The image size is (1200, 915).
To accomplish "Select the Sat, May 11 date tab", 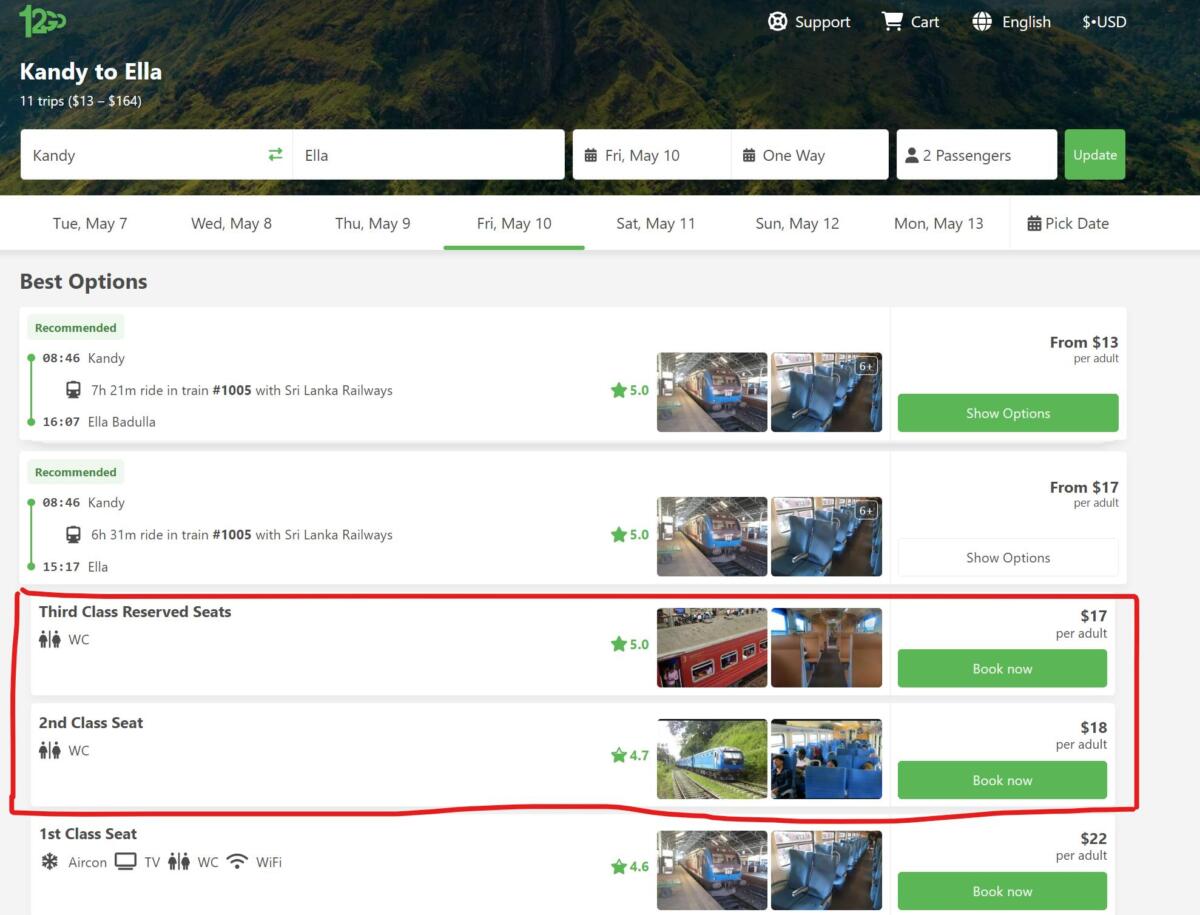I will (655, 224).
